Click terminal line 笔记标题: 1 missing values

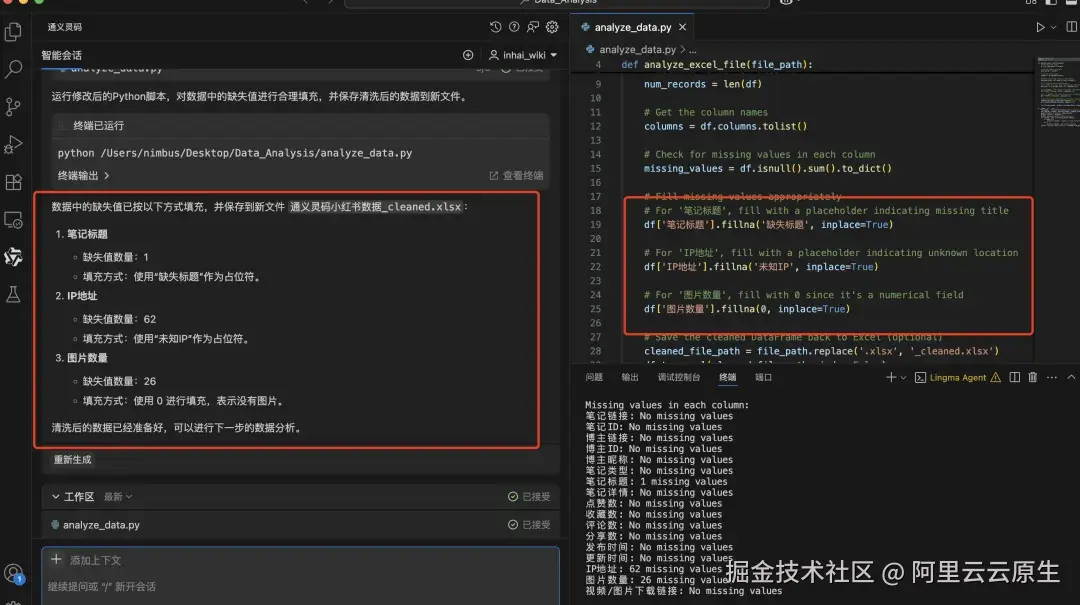coord(656,482)
